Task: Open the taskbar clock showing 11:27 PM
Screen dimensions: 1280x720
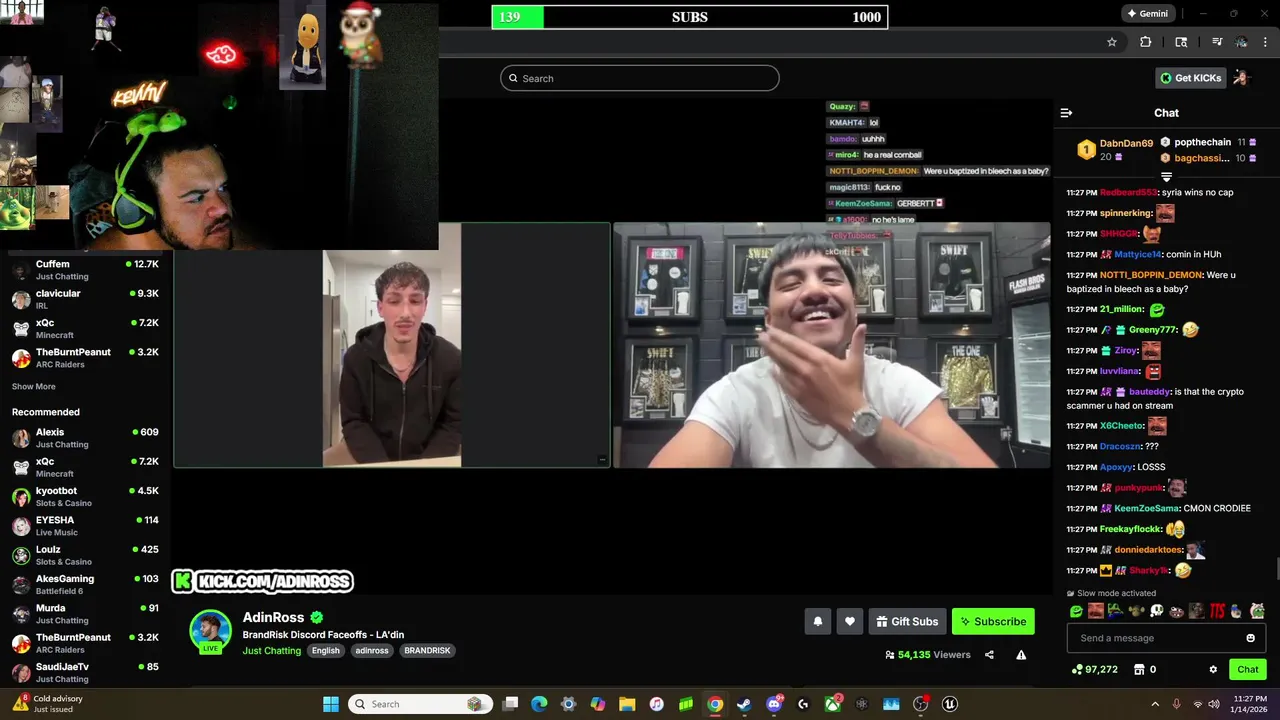Action: pyautogui.click(x=1250, y=704)
